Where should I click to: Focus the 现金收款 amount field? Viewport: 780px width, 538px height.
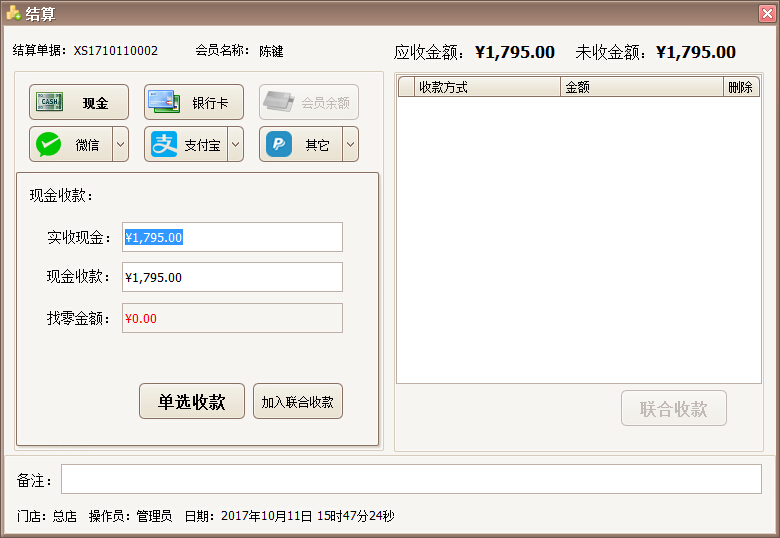232,277
